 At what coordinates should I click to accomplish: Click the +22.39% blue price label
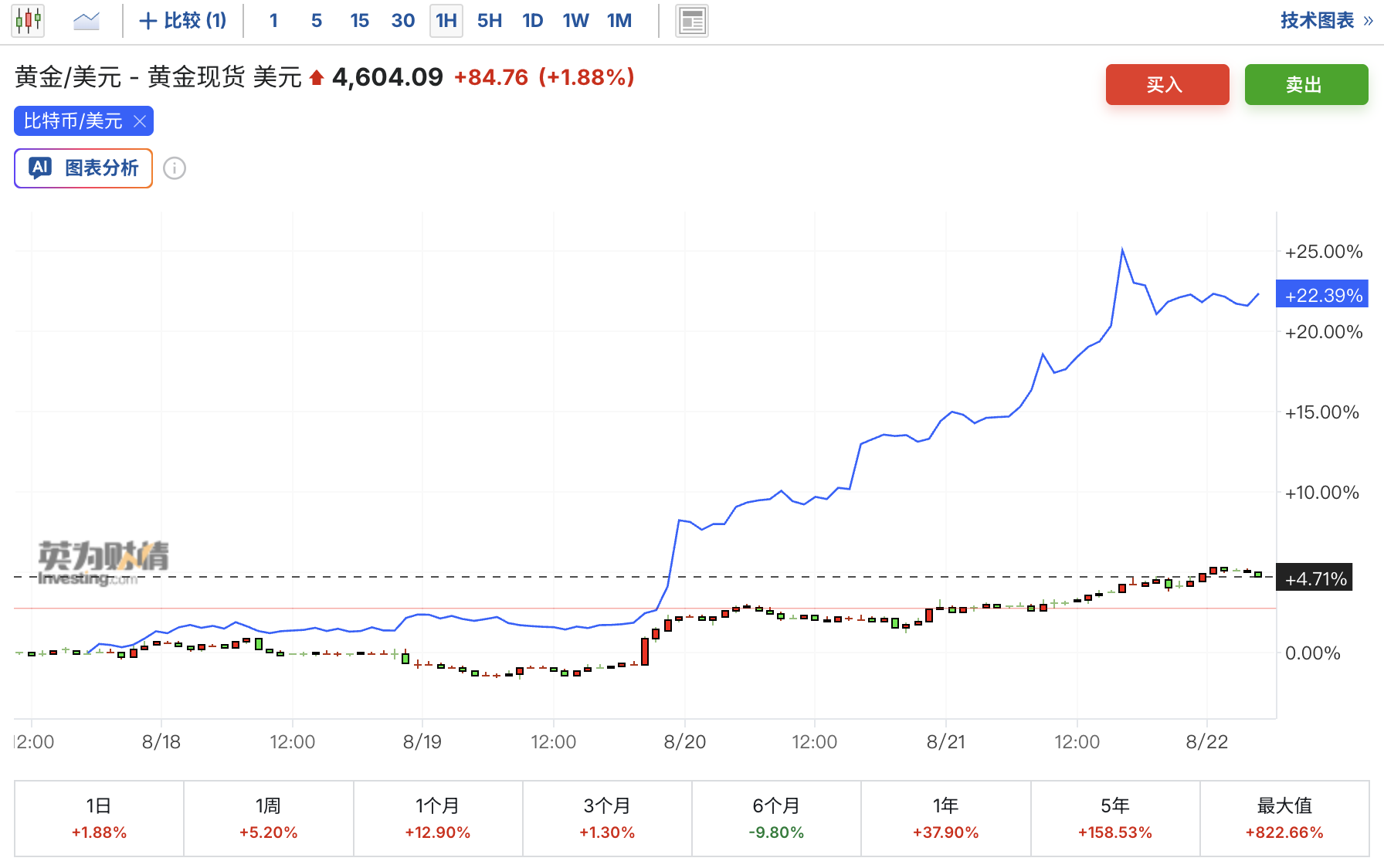click(x=1322, y=294)
